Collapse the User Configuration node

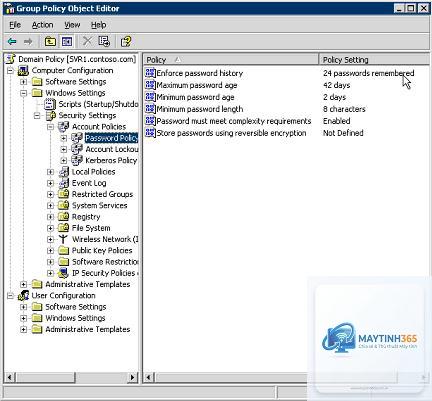click(10, 296)
